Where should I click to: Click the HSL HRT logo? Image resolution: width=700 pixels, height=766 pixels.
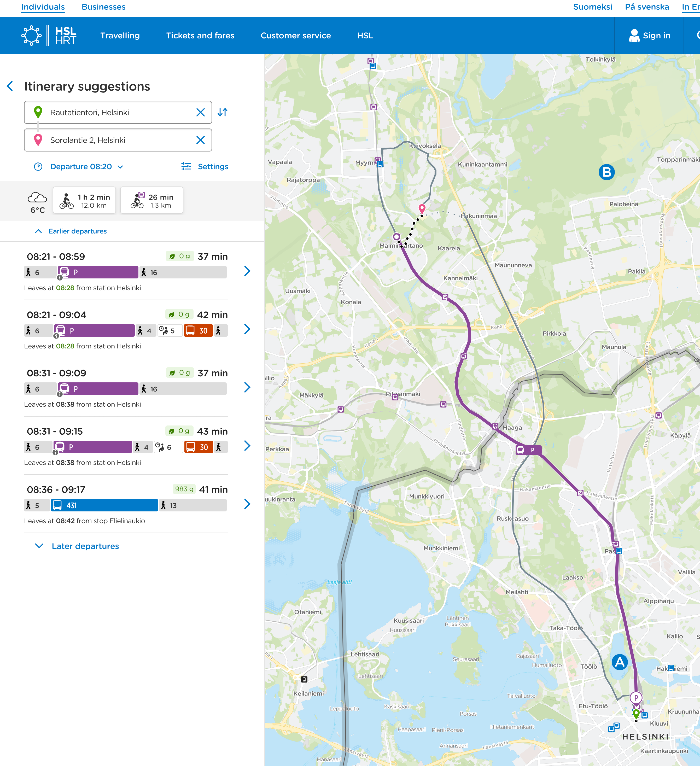49,36
